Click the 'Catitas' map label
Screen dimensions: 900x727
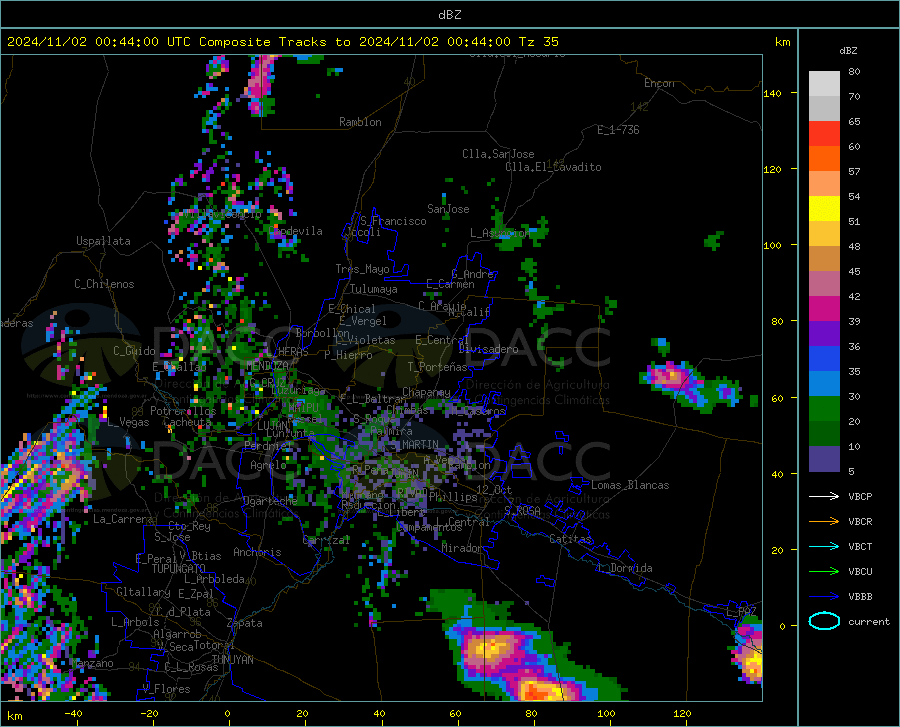point(571,539)
